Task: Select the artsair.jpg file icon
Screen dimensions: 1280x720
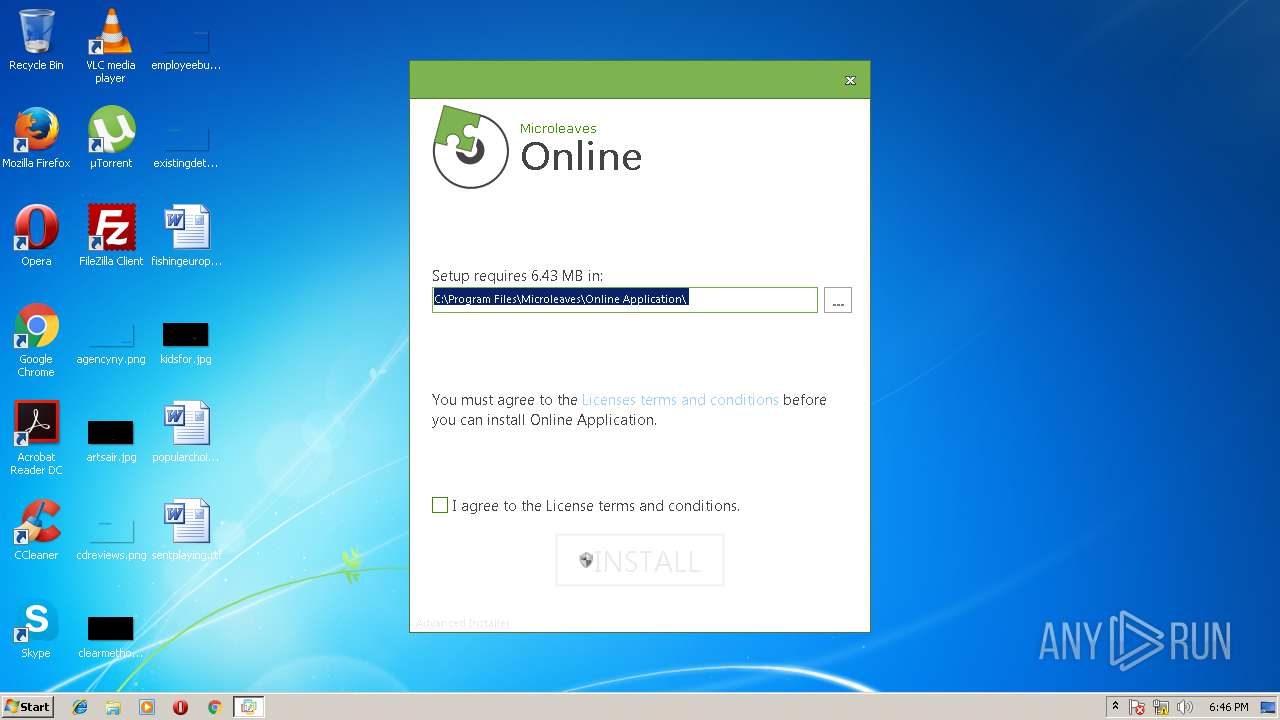Action: [110, 438]
